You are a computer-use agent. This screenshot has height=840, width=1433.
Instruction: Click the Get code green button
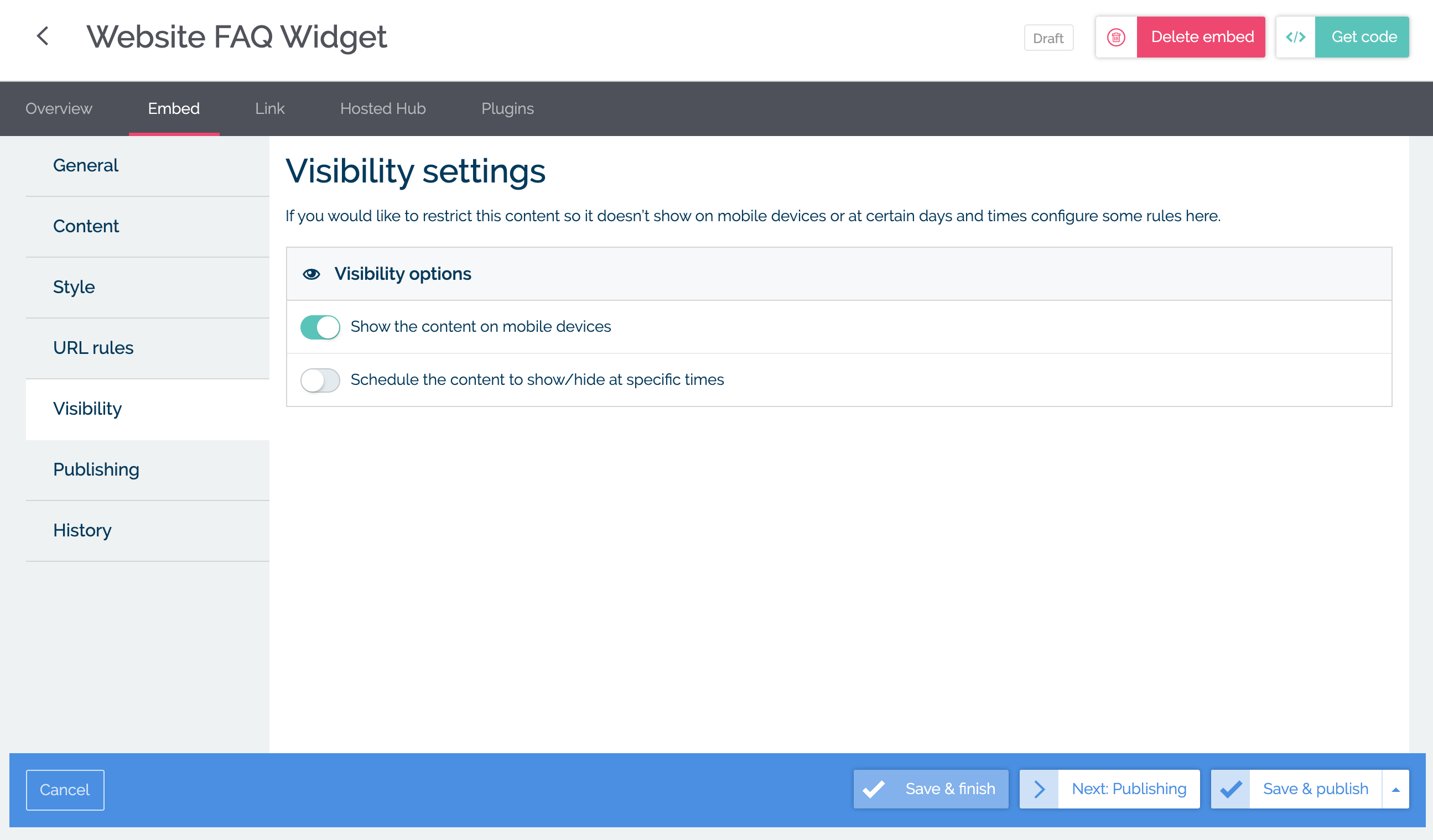point(1363,36)
